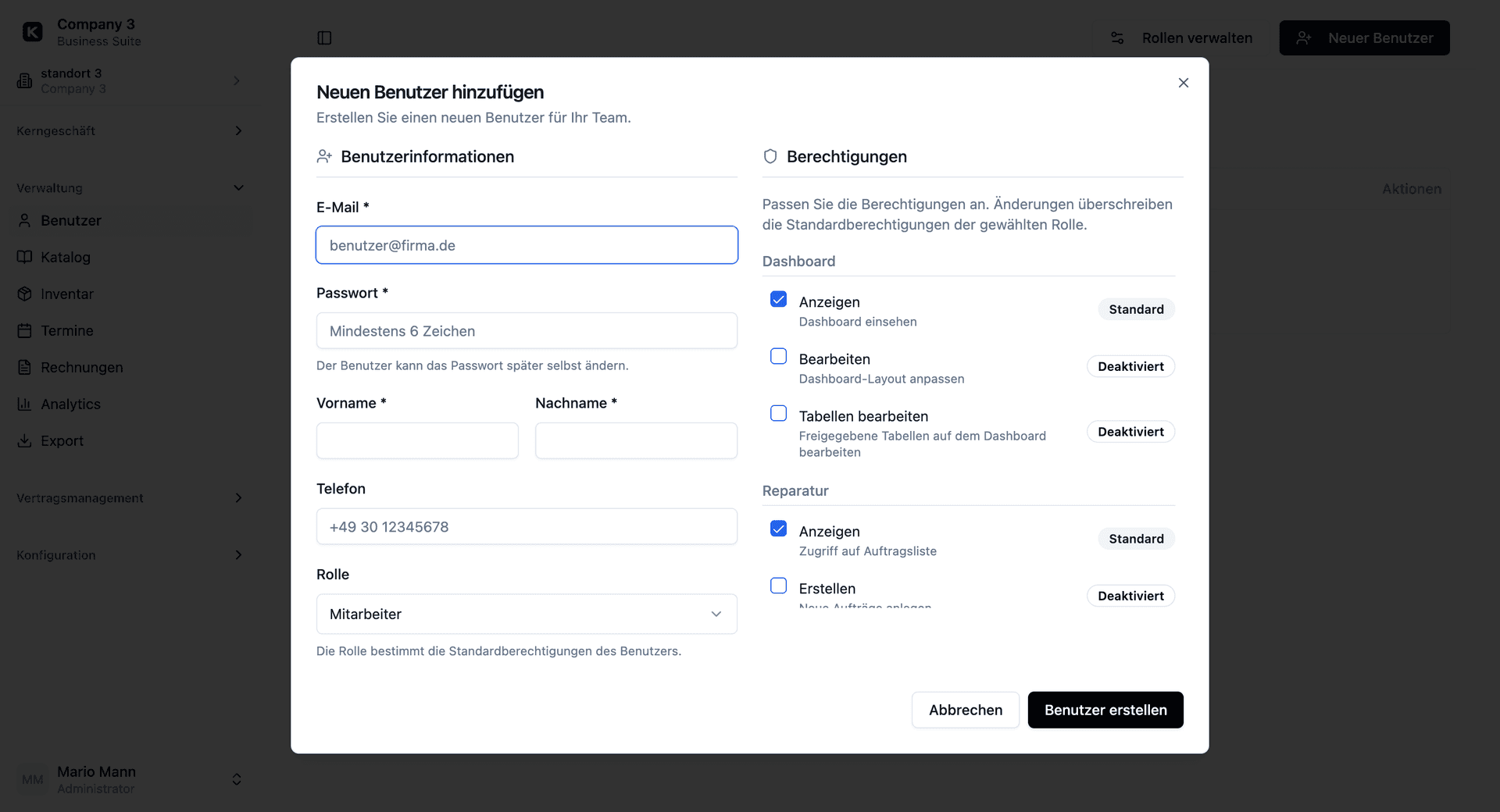Toggle the sidebar panel icon

(x=324, y=37)
